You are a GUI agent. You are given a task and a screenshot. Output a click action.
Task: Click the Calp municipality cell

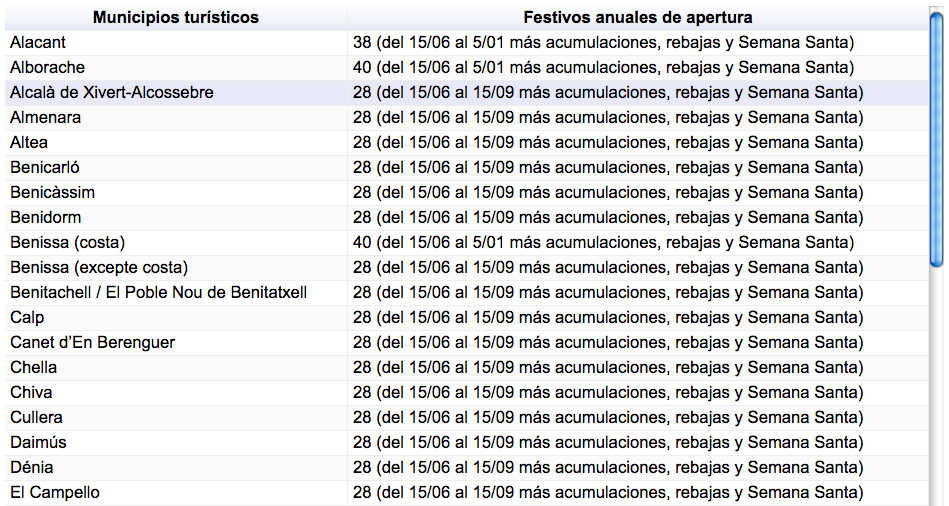[27, 317]
